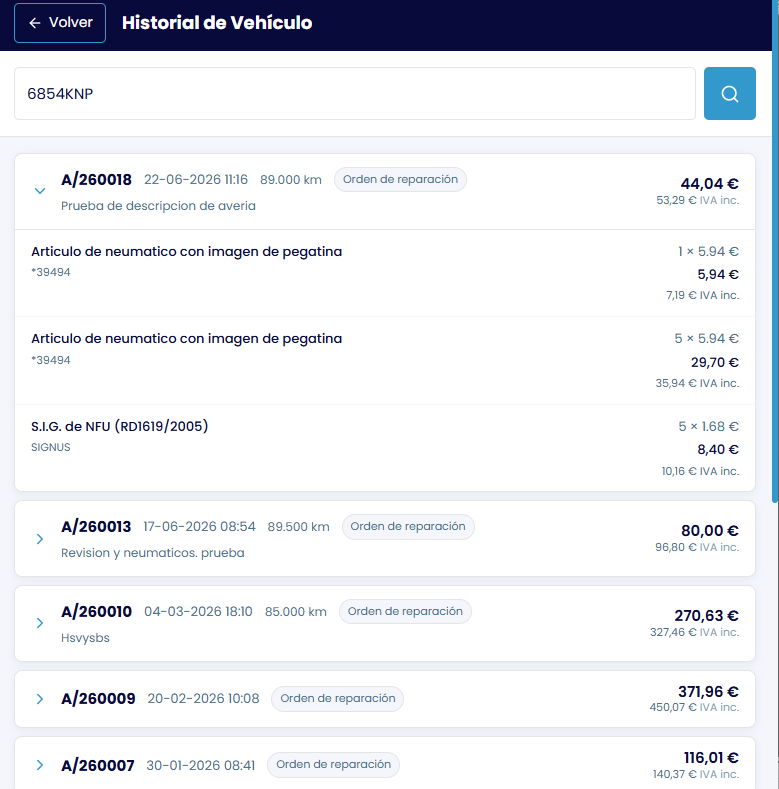Click date 30-01-2026 08:41
Screen dimensions: 779x789
pos(201,766)
